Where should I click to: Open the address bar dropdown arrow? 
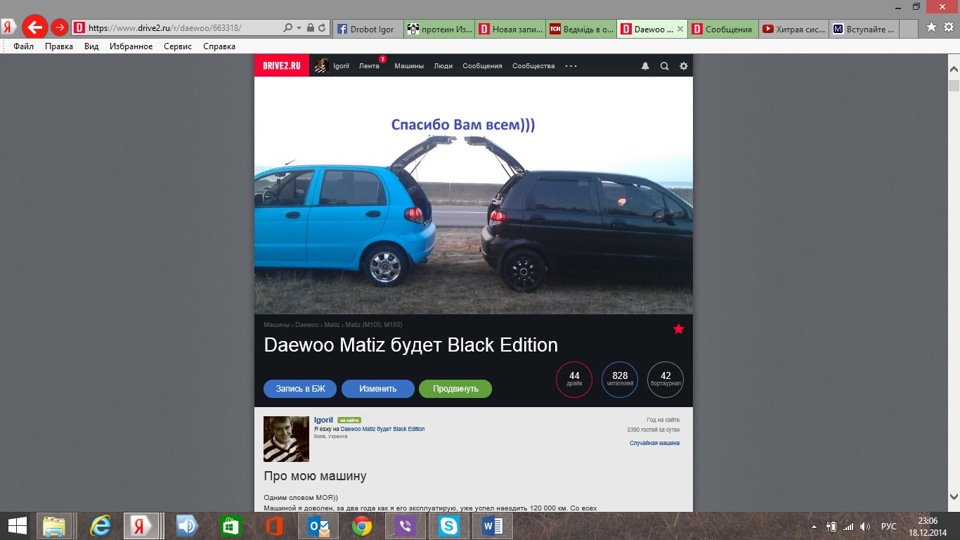click(x=299, y=28)
